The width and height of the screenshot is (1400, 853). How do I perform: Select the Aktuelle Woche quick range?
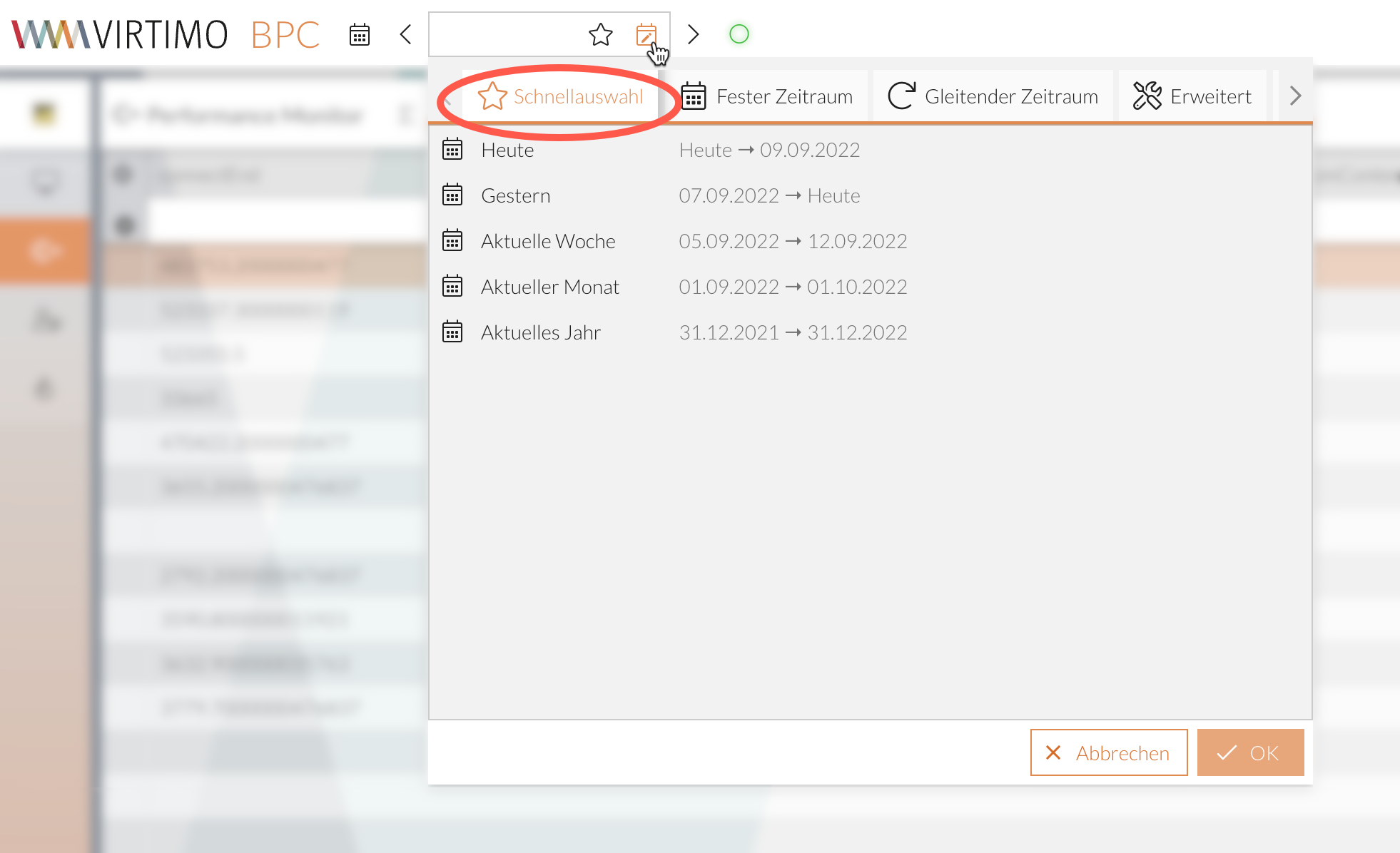pyautogui.click(x=547, y=241)
